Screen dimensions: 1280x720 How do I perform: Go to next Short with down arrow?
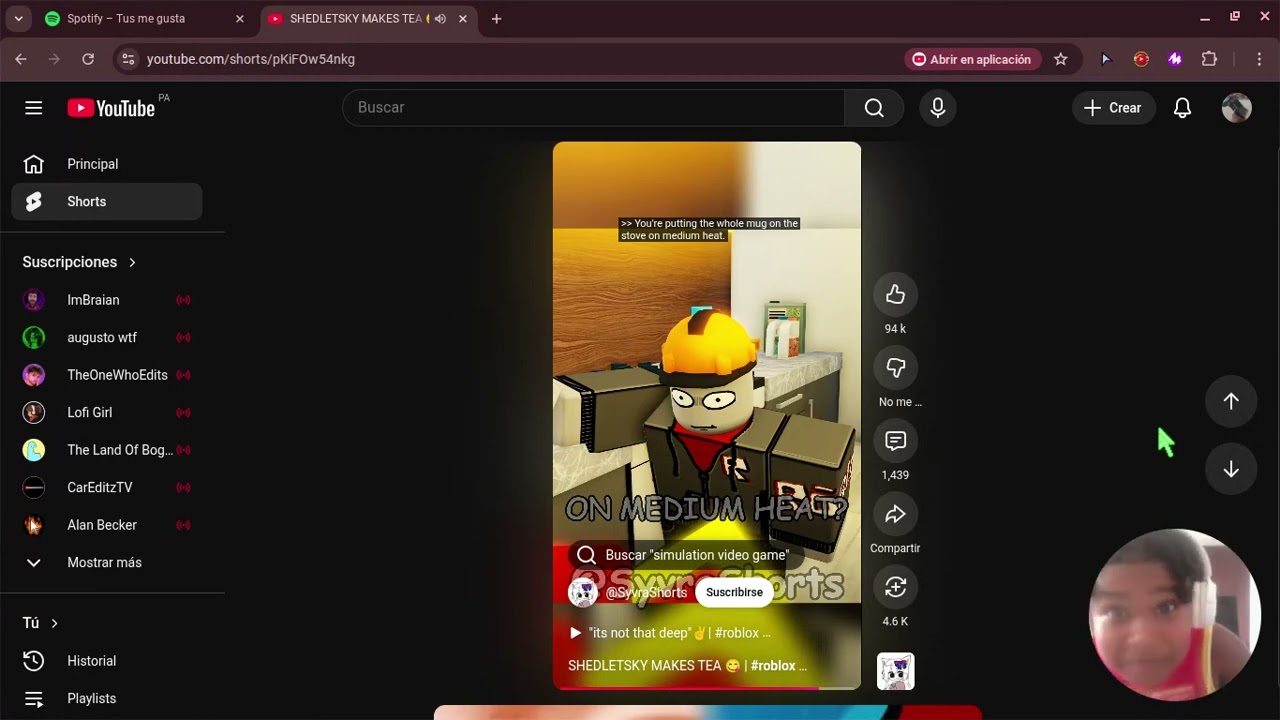[1231, 470]
